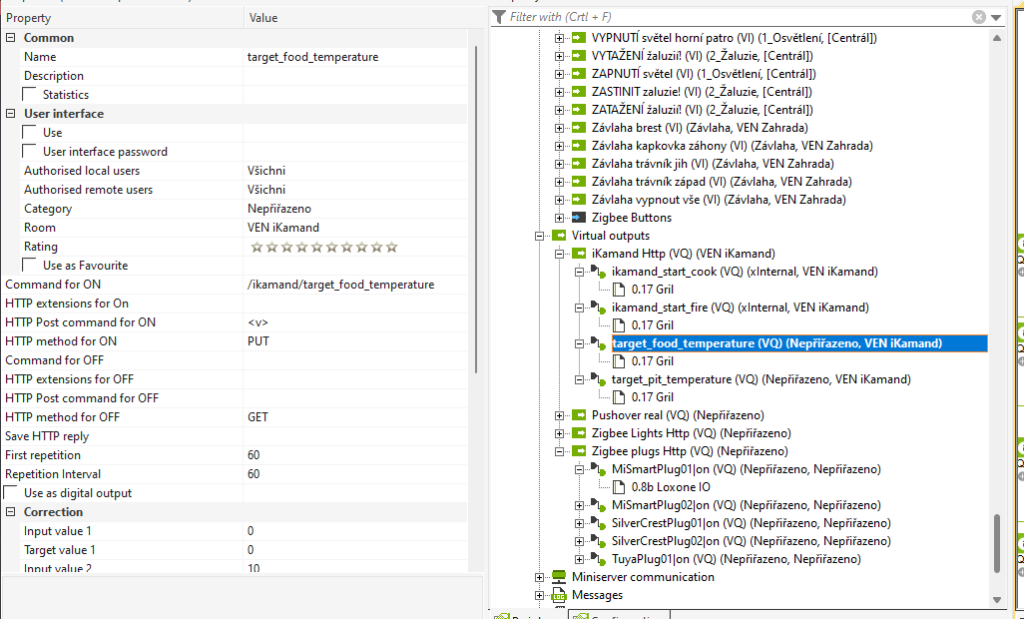1024x619 pixels.
Task: Click the ikamand_start_cook command icon
Action: click(x=599, y=272)
